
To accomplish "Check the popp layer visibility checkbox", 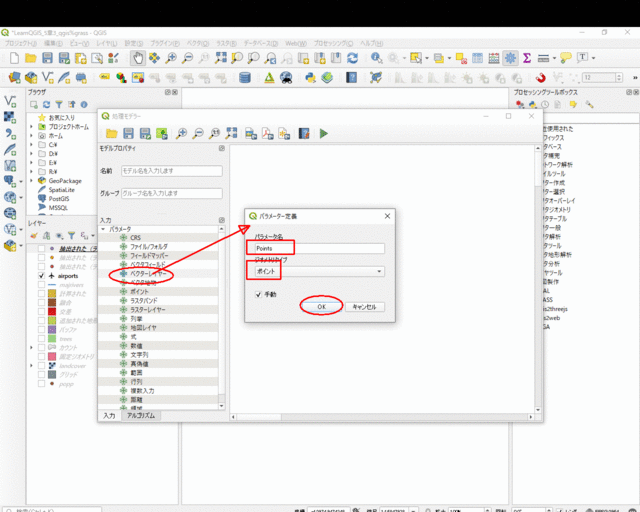I will (x=41, y=383).
